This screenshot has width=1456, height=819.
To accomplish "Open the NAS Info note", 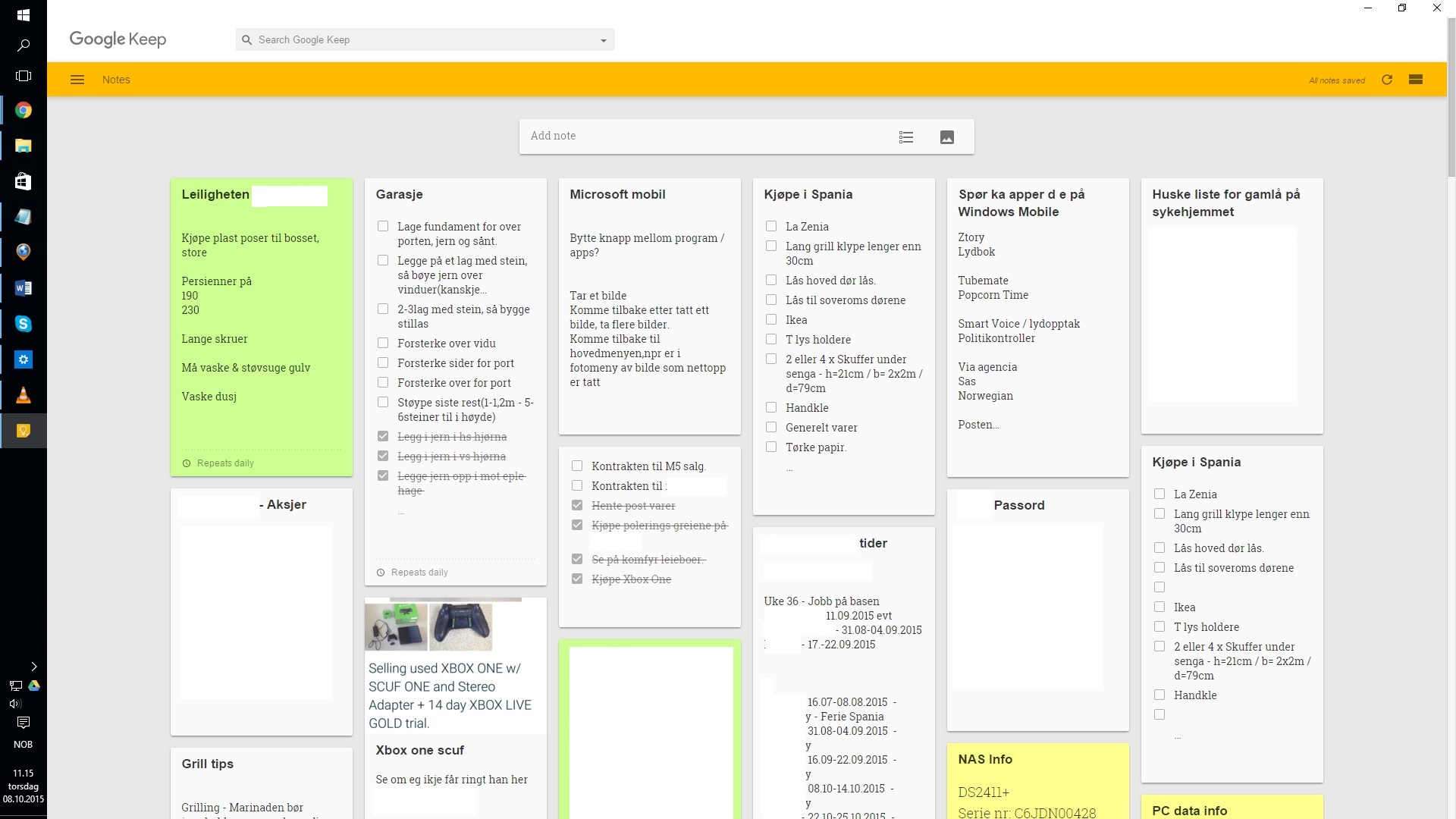I will click(x=1038, y=782).
